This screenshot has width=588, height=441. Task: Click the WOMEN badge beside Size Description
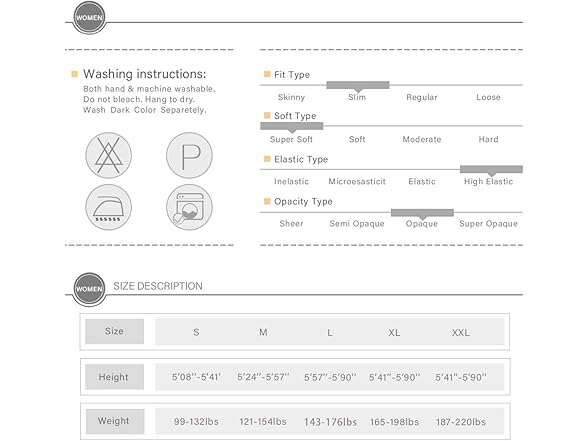pos(89,289)
